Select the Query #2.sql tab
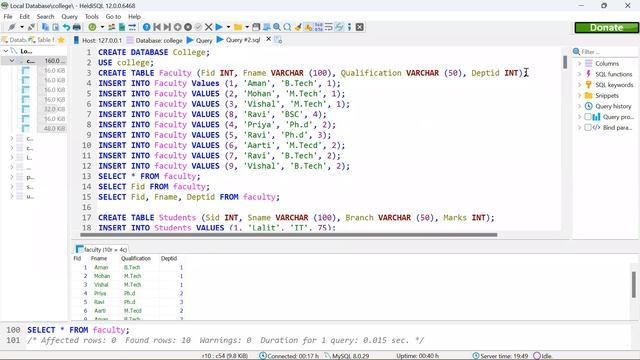 click(x=239, y=40)
